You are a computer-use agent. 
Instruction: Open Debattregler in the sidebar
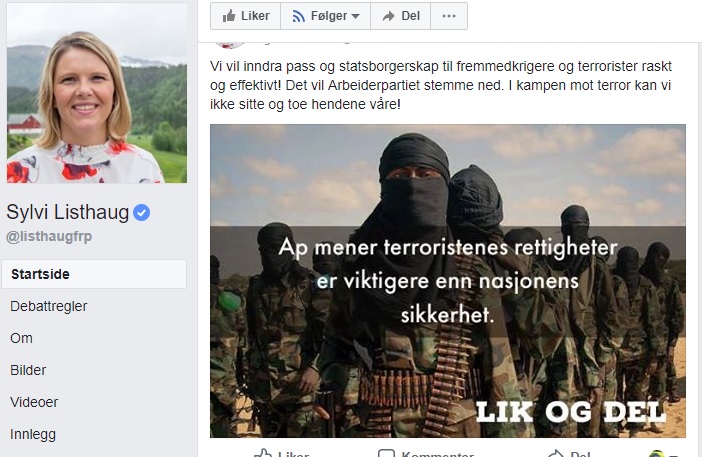[49, 306]
